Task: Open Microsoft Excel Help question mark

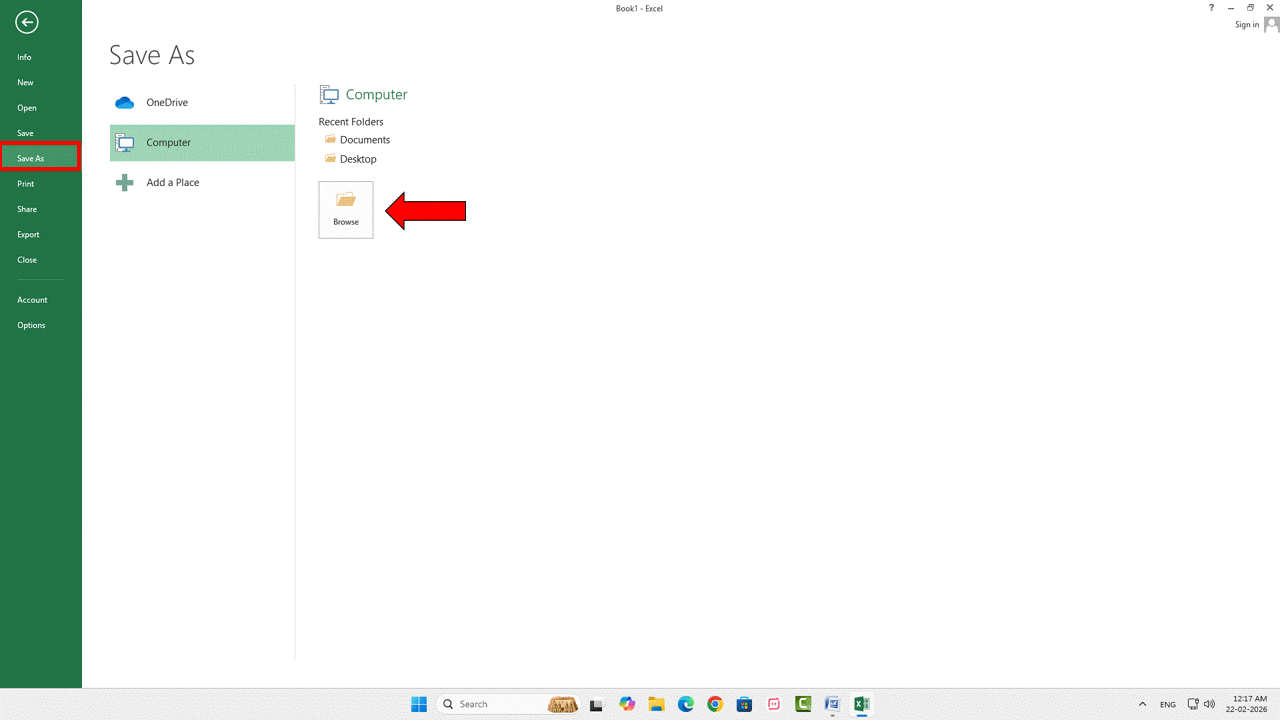Action: click(x=1211, y=8)
